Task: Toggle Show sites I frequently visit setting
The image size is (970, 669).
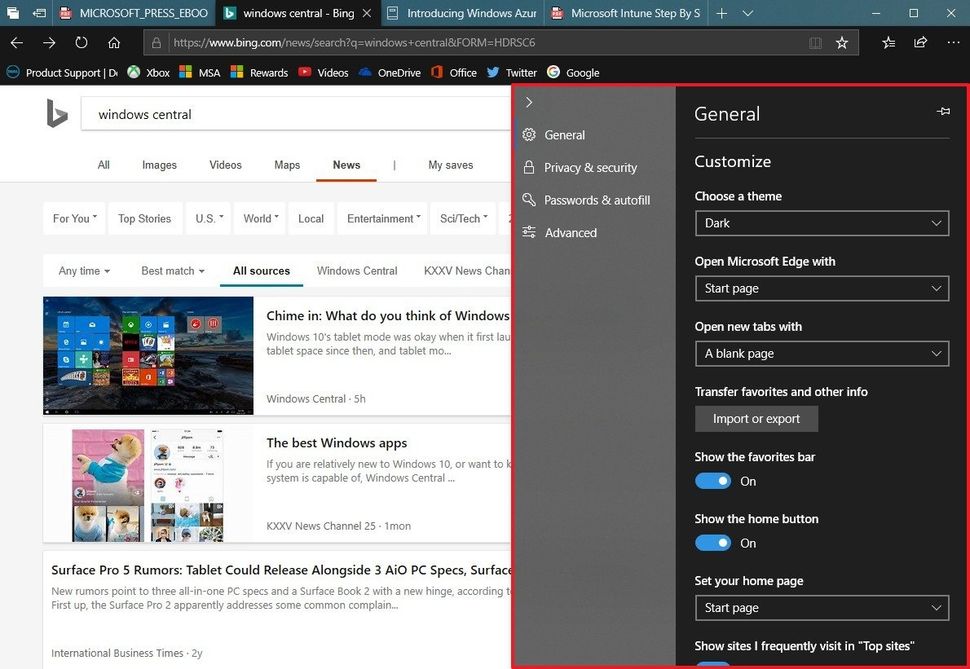Action: tap(713, 665)
